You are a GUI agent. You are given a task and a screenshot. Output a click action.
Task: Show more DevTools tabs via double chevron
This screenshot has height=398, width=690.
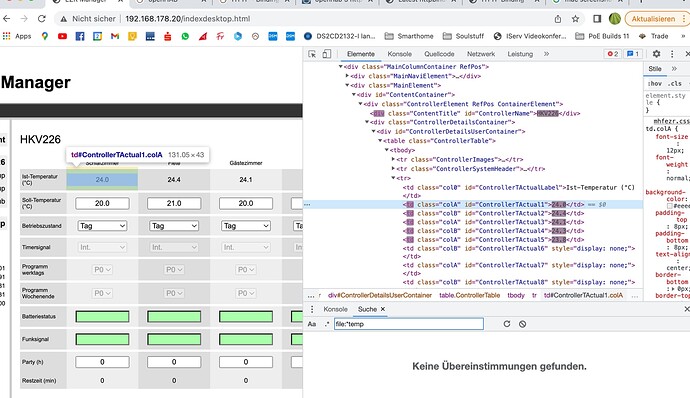tap(547, 54)
